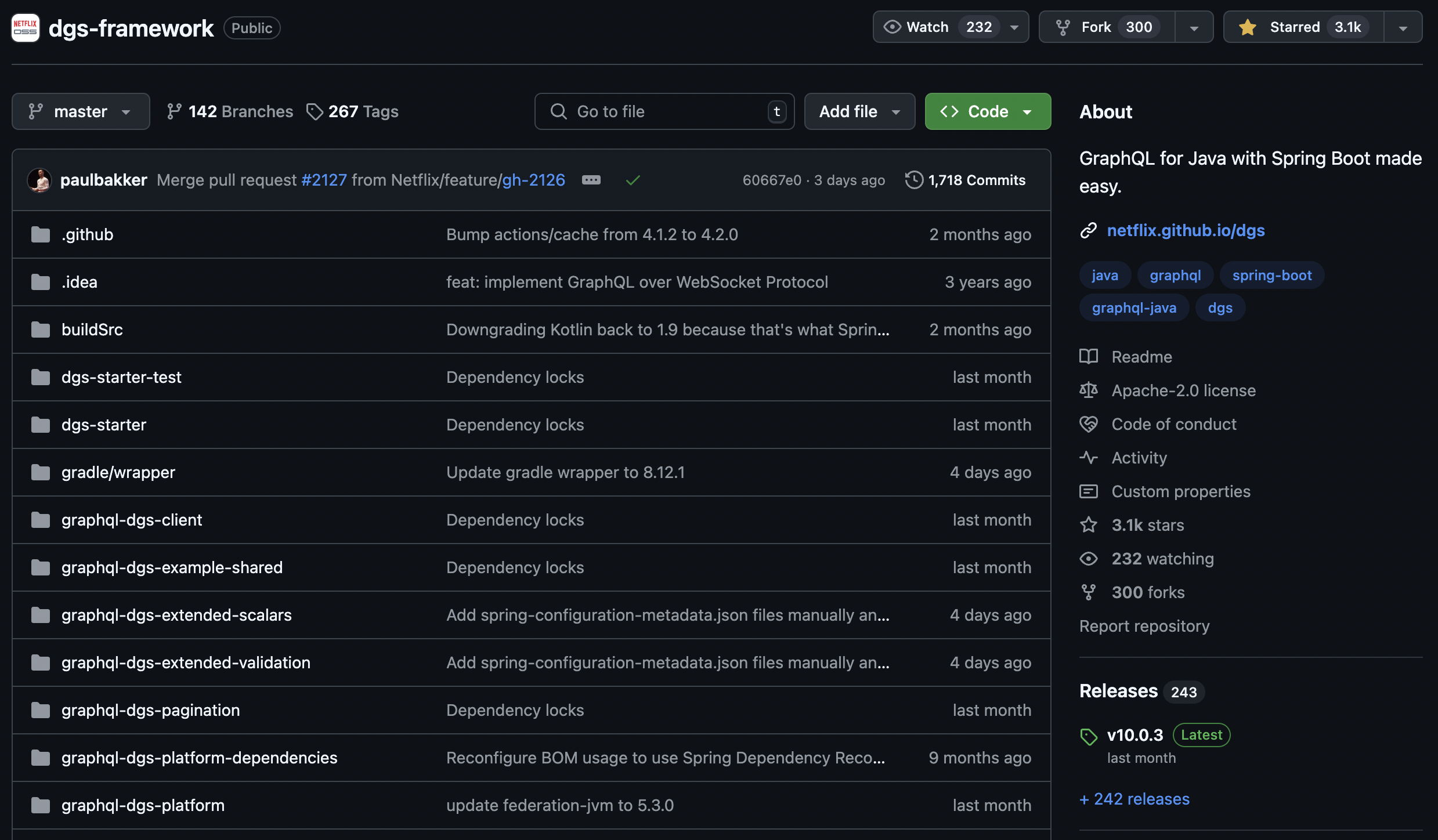The image size is (1438, 840).
Task: Visit netflix.github.io/dgs link
Action: pyautogui.click(x=1186, y=230)
